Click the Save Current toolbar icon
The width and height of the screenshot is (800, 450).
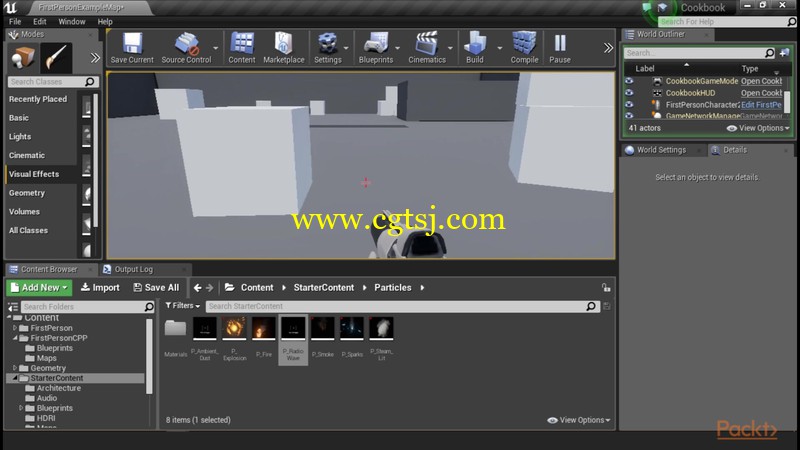[132, 47]
